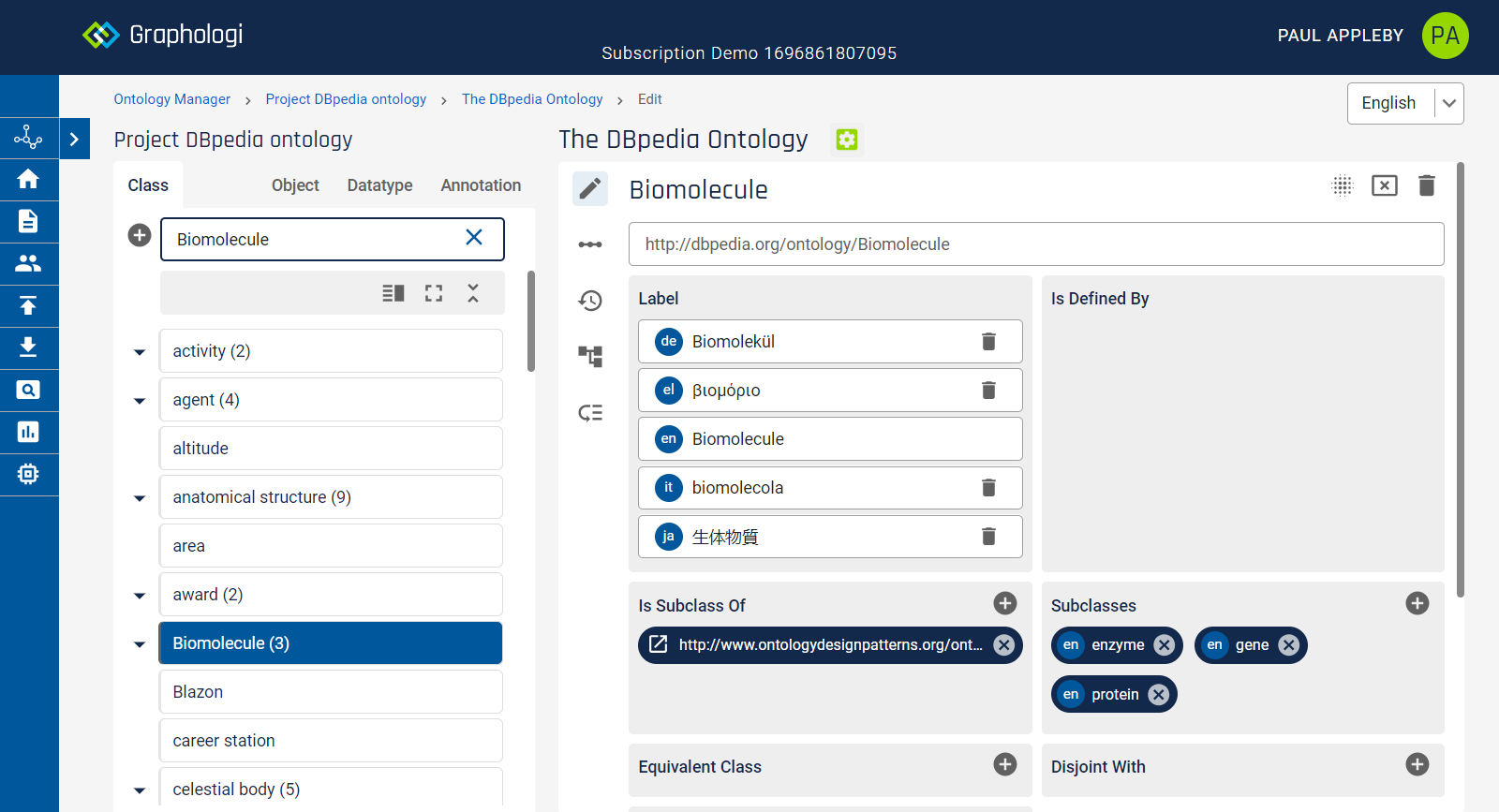Select the altitude class

tap(331, 449)
